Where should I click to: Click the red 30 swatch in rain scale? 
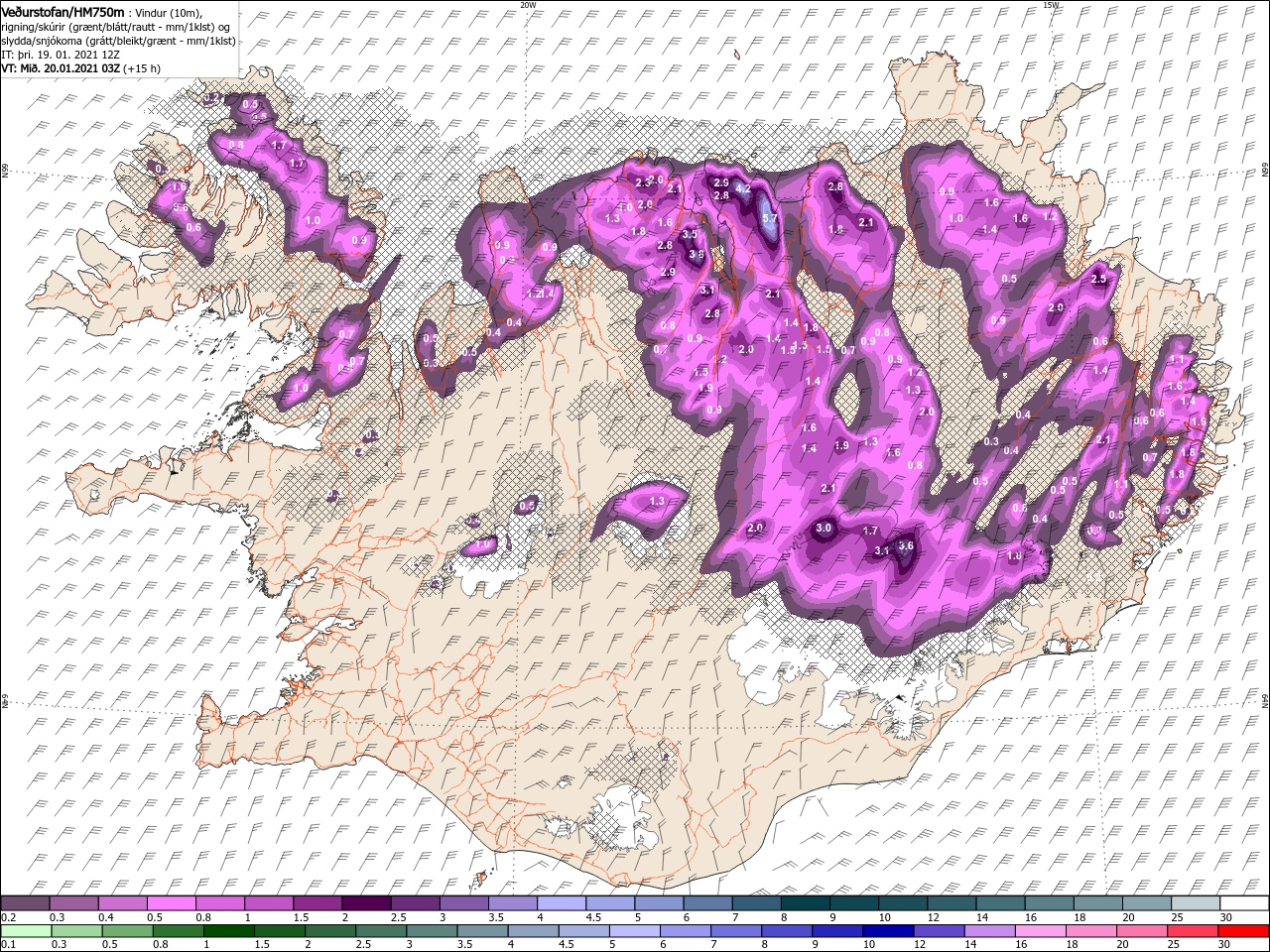1243,931
